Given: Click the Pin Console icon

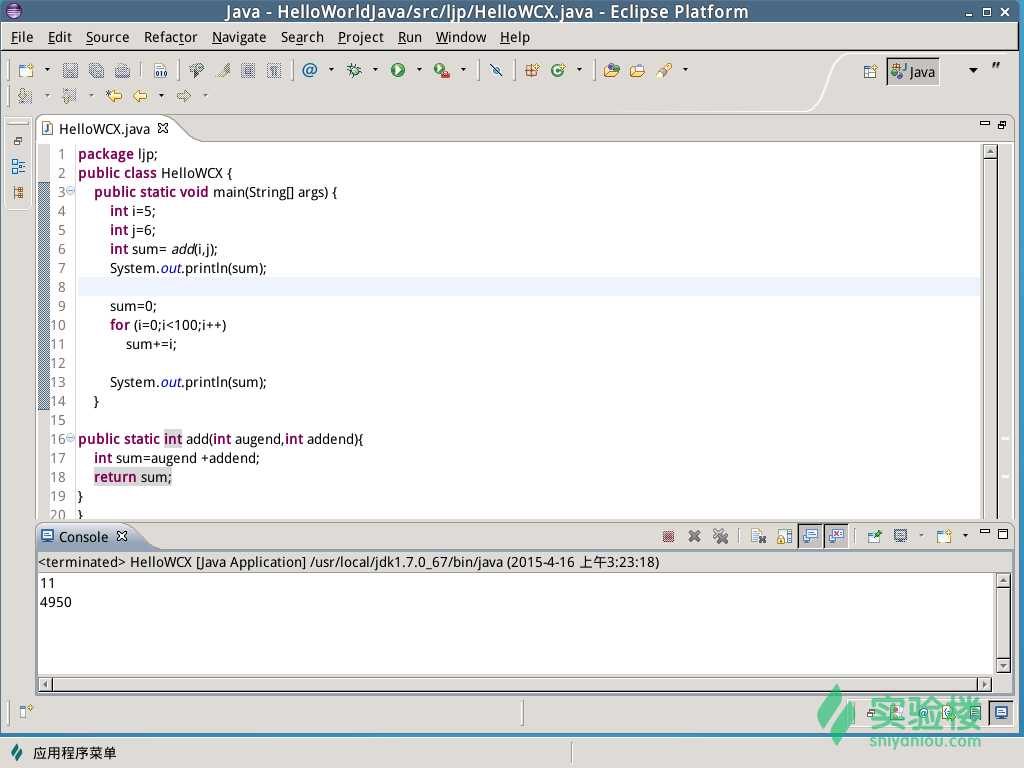Looking at the screenshot, I should coord(874,537).
